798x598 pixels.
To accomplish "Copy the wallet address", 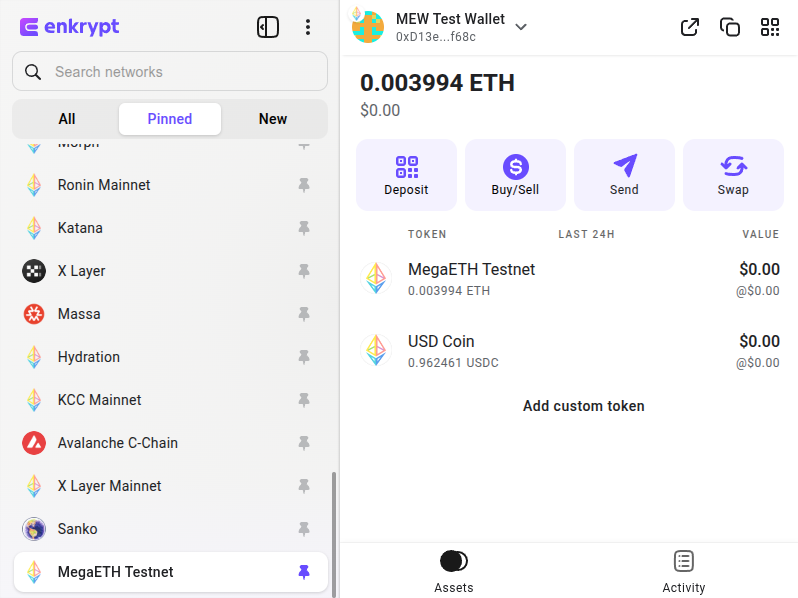I will 730,27.
